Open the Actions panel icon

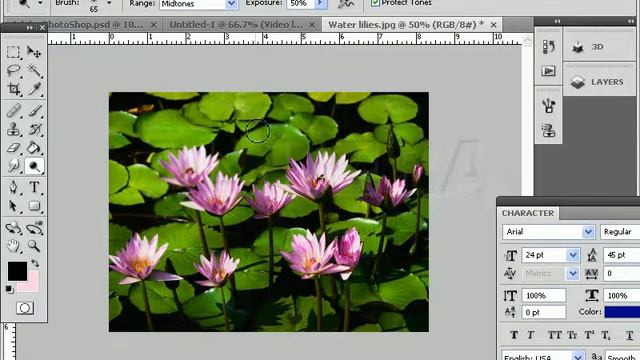pyautogui.click(x=549, y=71)
